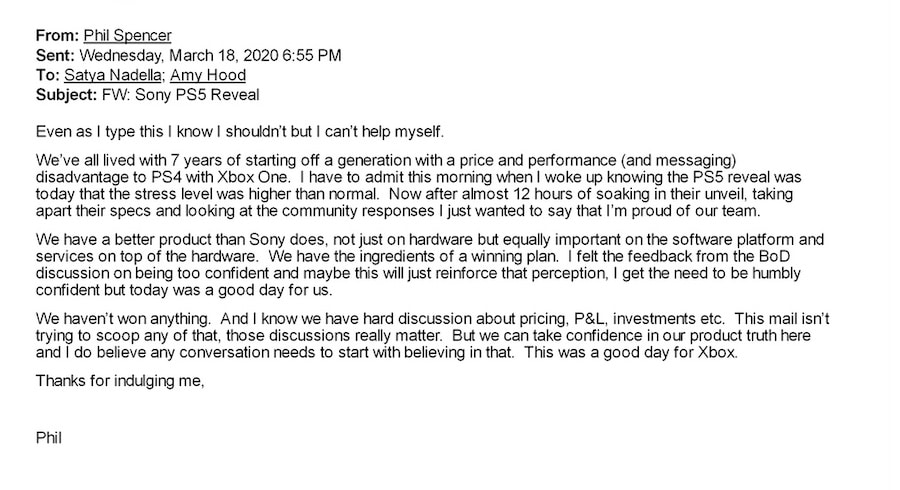Click the paragraph starting We have a better product

tap(430, 265)
